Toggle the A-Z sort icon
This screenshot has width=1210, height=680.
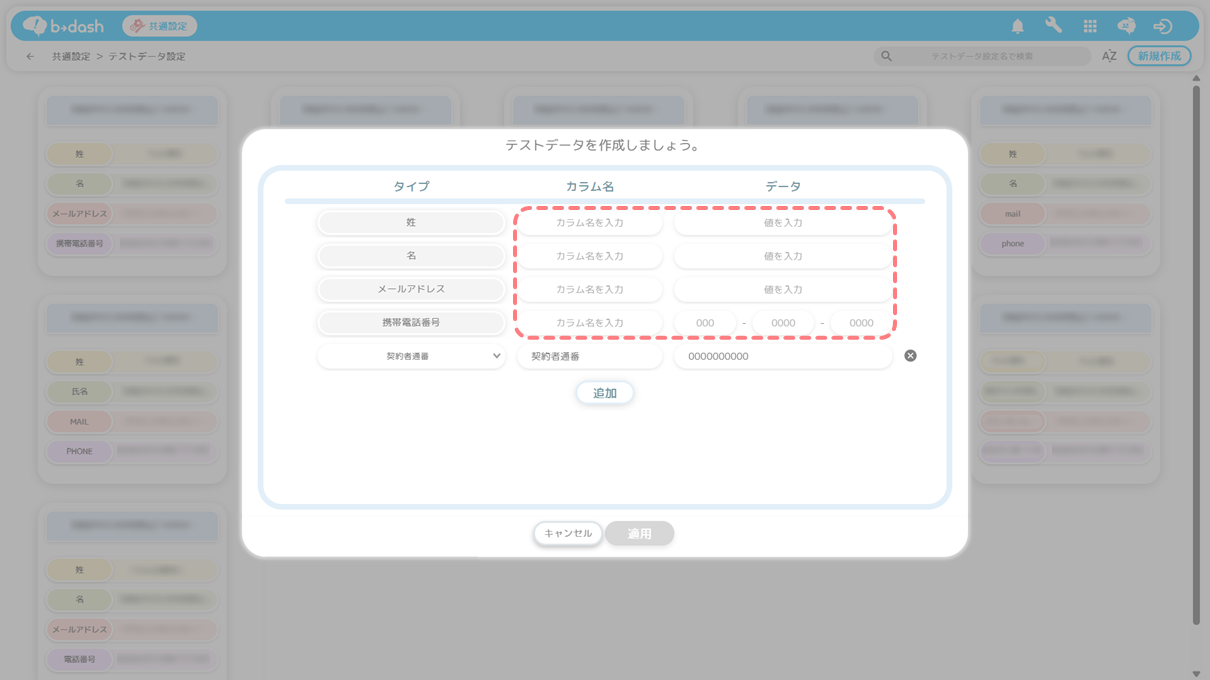click(1109, 57)
